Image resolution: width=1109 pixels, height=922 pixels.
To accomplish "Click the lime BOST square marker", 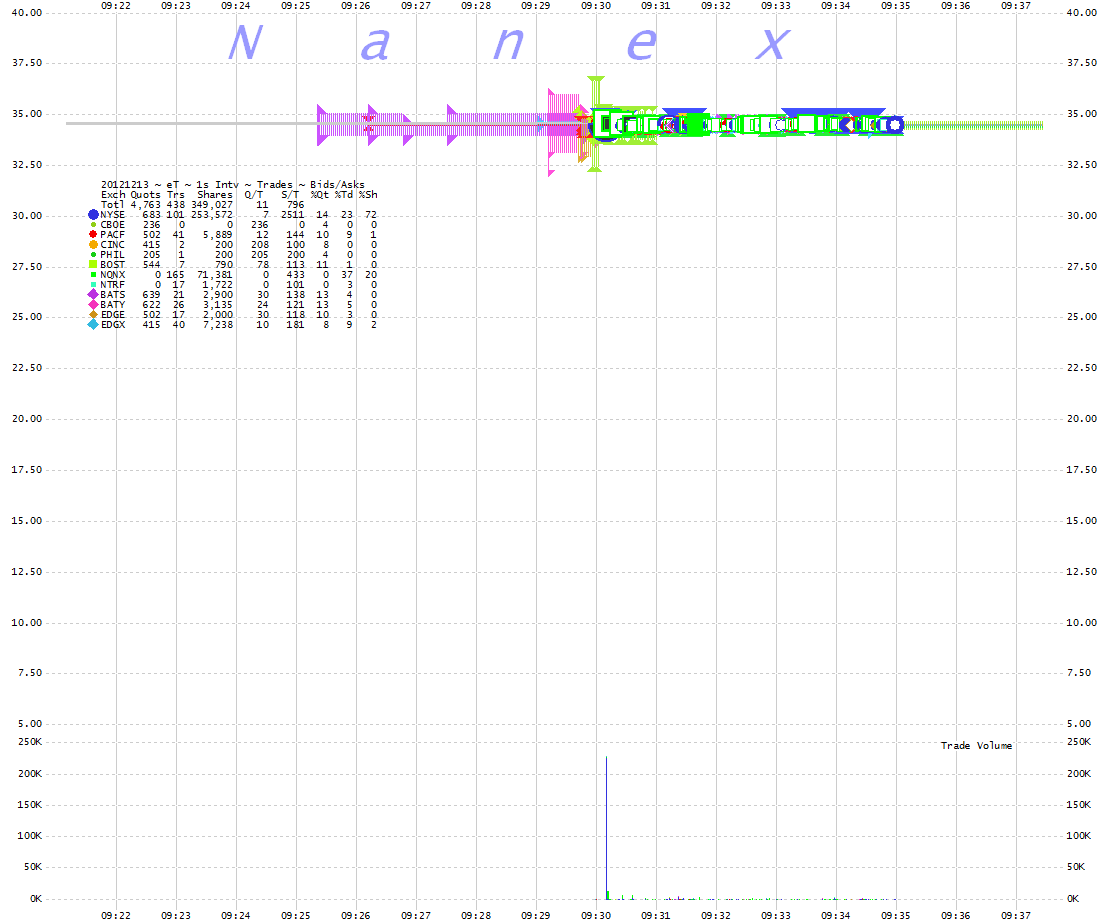I will (93, 264).
